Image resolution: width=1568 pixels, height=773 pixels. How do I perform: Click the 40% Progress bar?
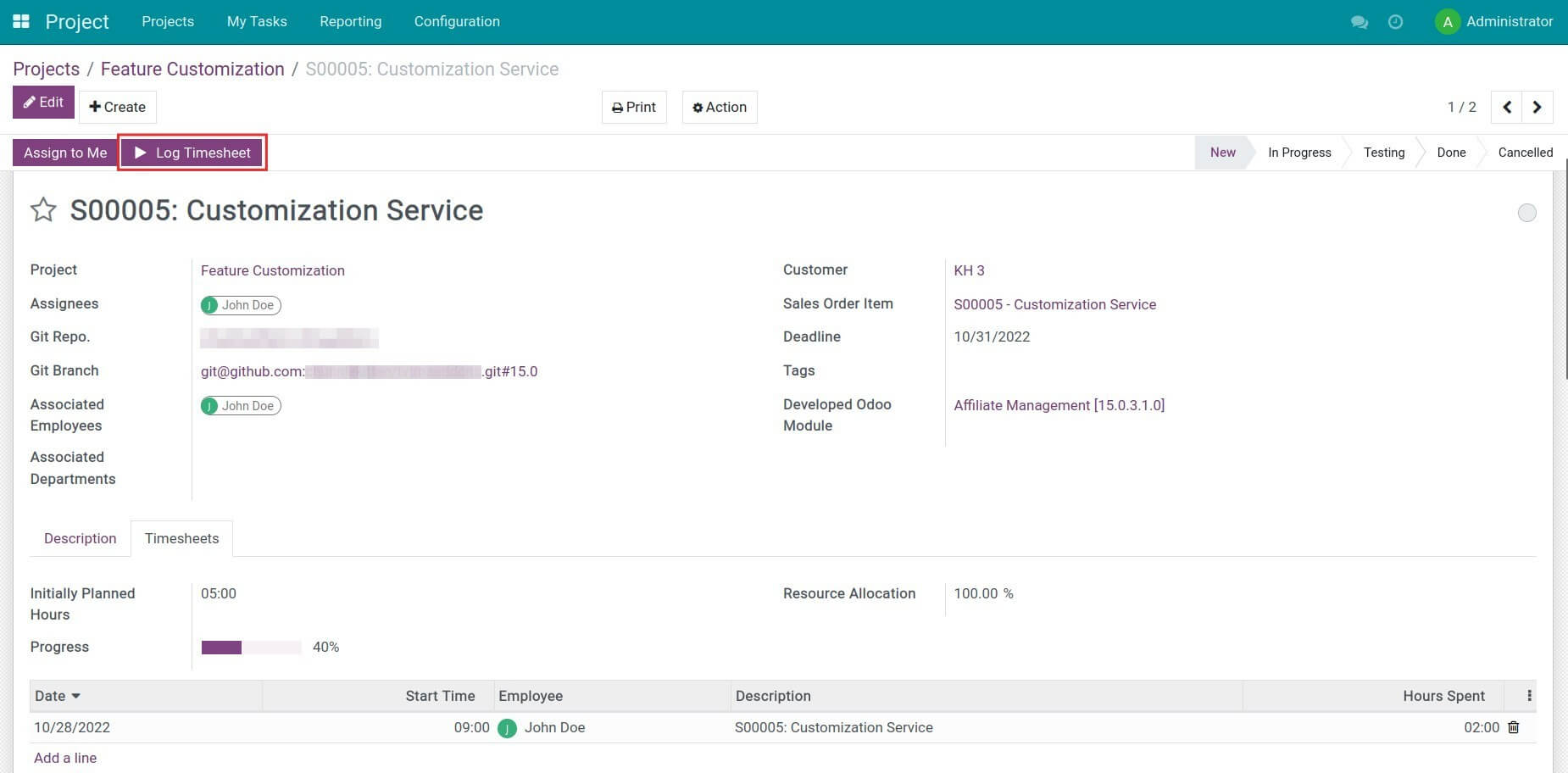(251, 647)
